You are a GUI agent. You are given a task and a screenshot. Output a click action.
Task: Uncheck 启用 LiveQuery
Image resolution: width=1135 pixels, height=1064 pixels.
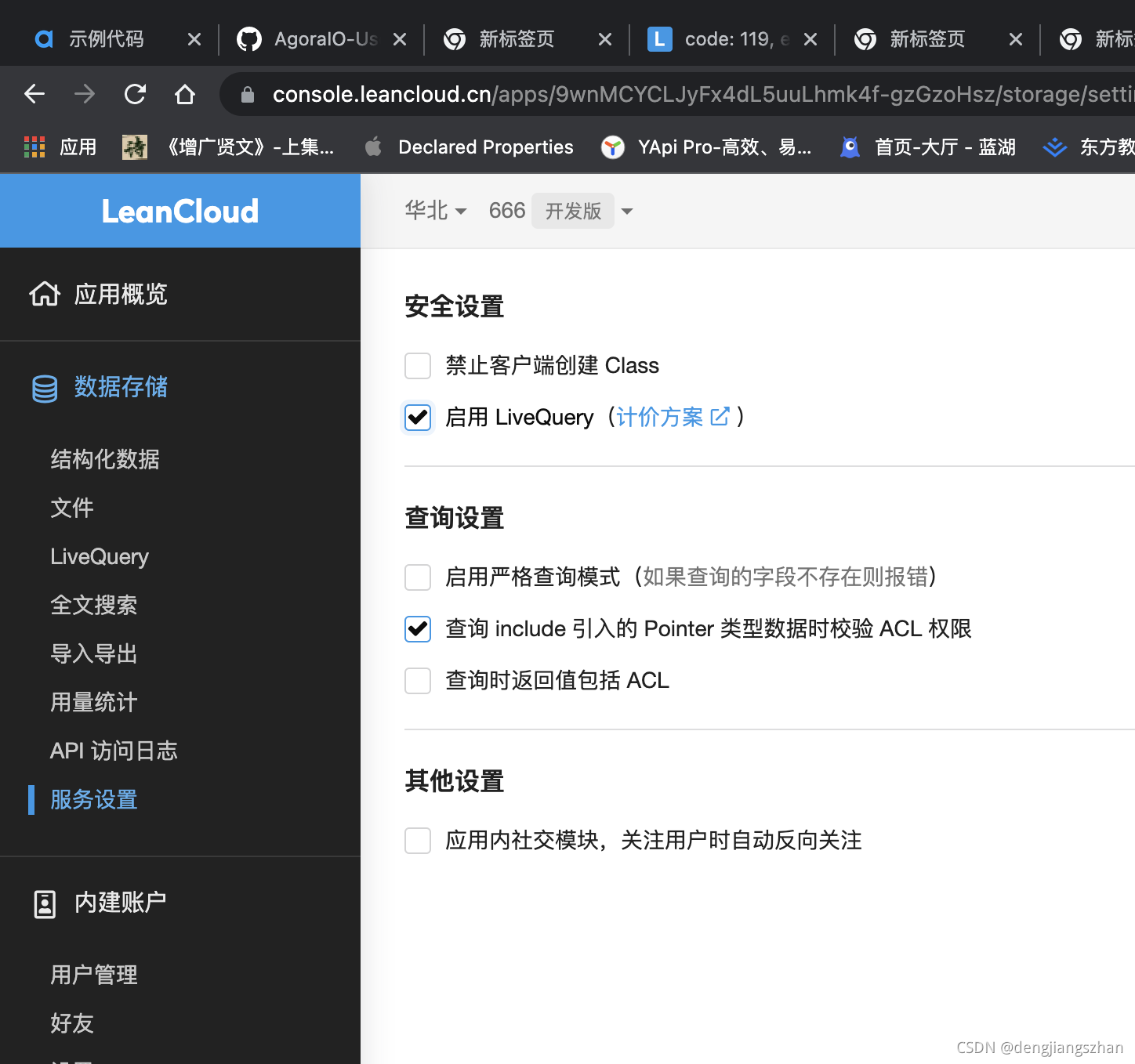[x=418, y=418]
